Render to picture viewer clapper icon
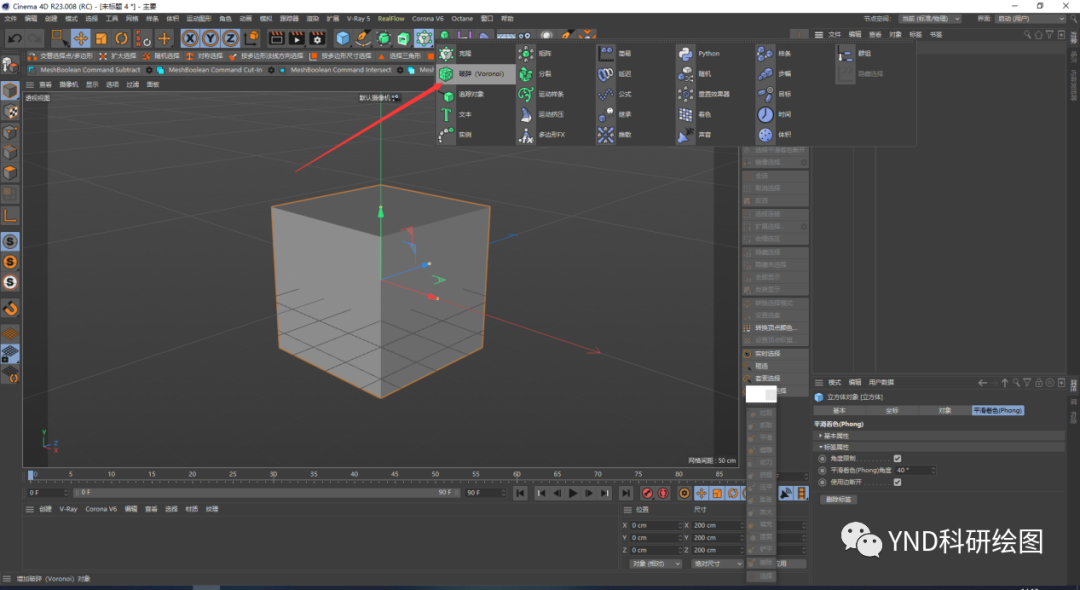Viewport: 1080px width, 590px height. [x=297, y=39]
